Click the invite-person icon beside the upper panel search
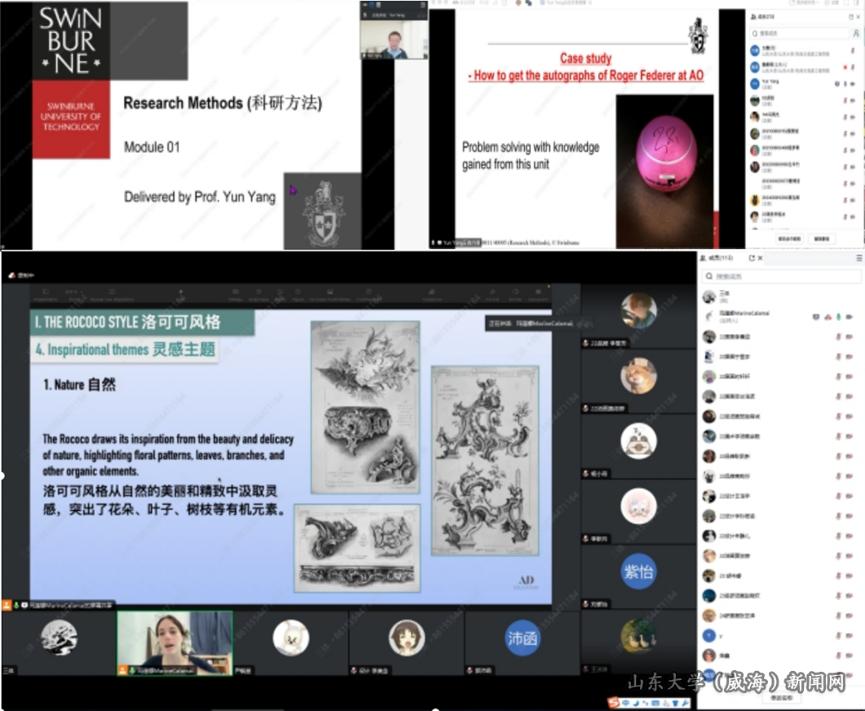Viewport: 865px width, 711px height. pos(856,34)
